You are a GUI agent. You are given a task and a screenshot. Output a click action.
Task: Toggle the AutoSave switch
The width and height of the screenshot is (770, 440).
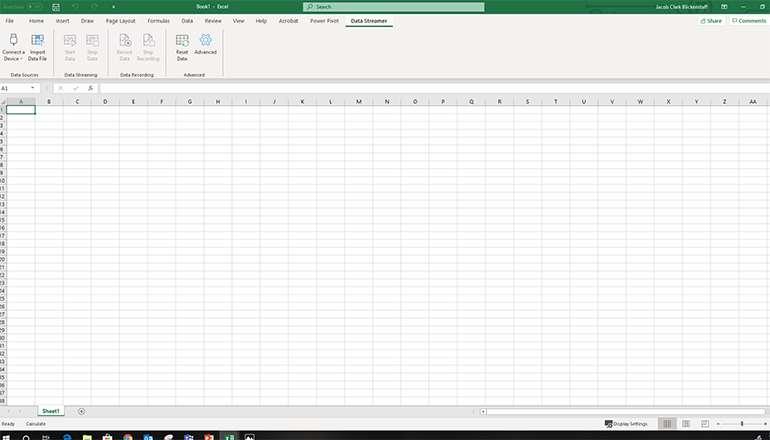34,7
